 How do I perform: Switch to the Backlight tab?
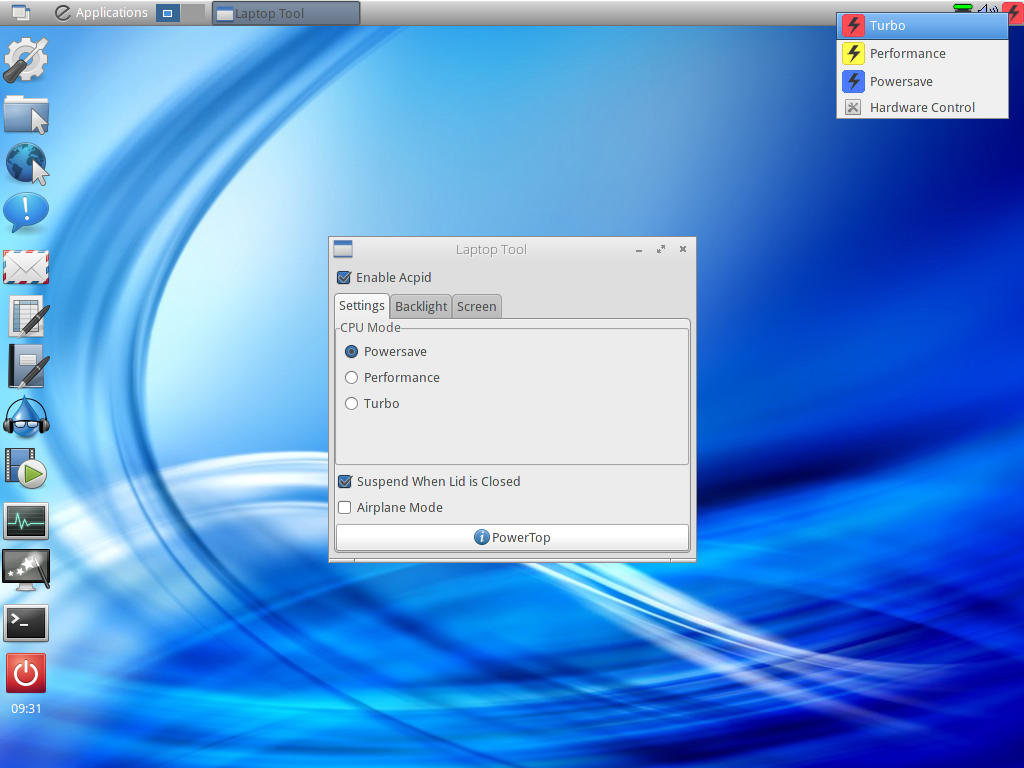[421, 306]
